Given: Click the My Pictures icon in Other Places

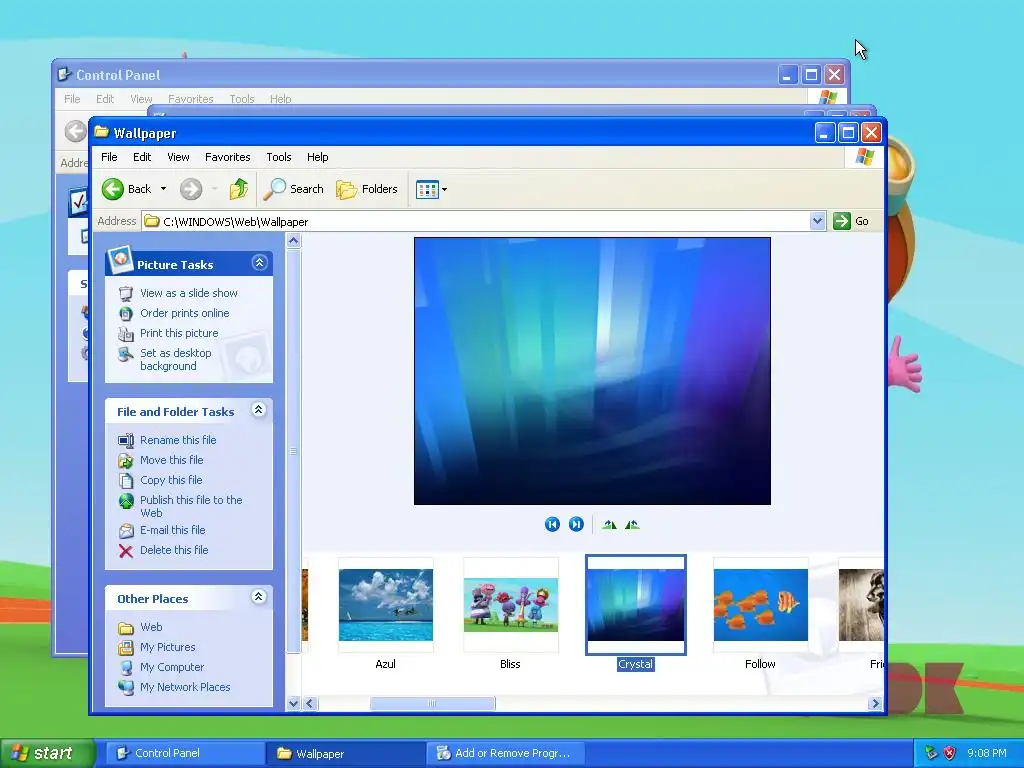Looking at the screenshot, I should (x=125, y=648).
